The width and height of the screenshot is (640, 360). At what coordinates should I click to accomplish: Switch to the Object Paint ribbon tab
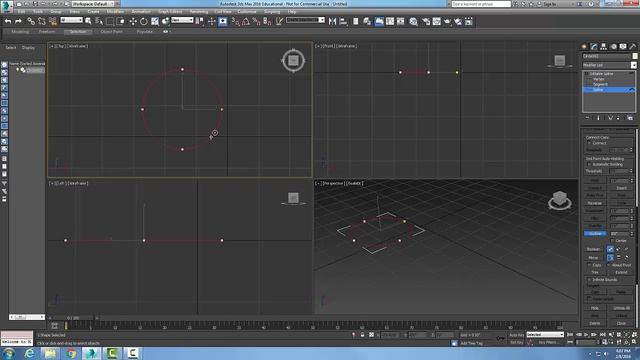[111, 31]
